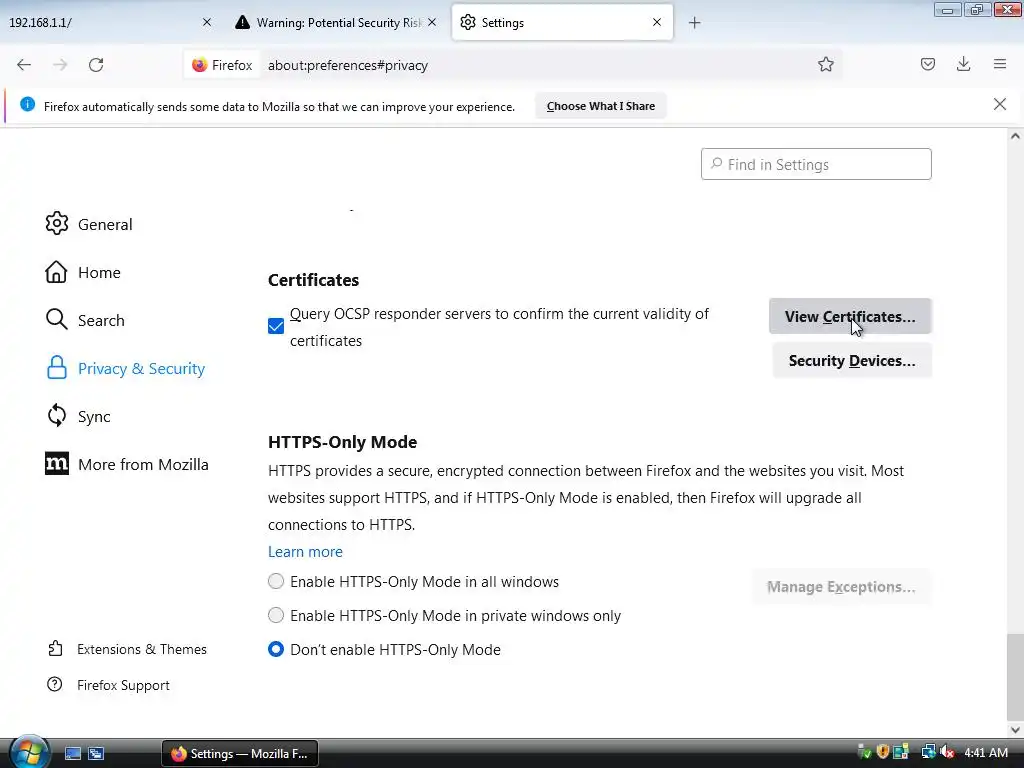Viewport: 1024px width, 768px height.
Task: Click the Certificates section heading
Action: coord(313,280)
